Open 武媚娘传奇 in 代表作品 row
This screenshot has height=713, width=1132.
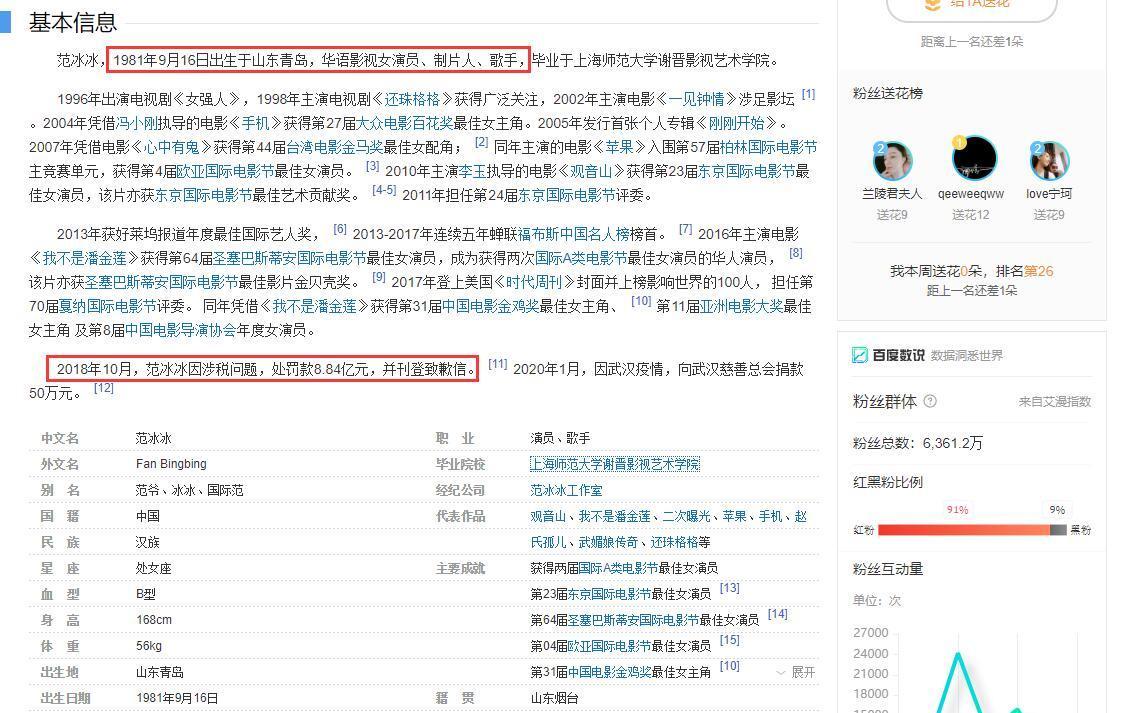pos(609,542)
